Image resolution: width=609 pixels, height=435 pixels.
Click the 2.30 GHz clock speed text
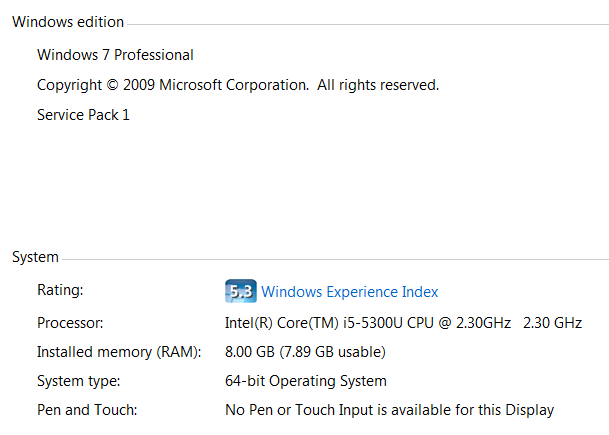coord(552,323)
